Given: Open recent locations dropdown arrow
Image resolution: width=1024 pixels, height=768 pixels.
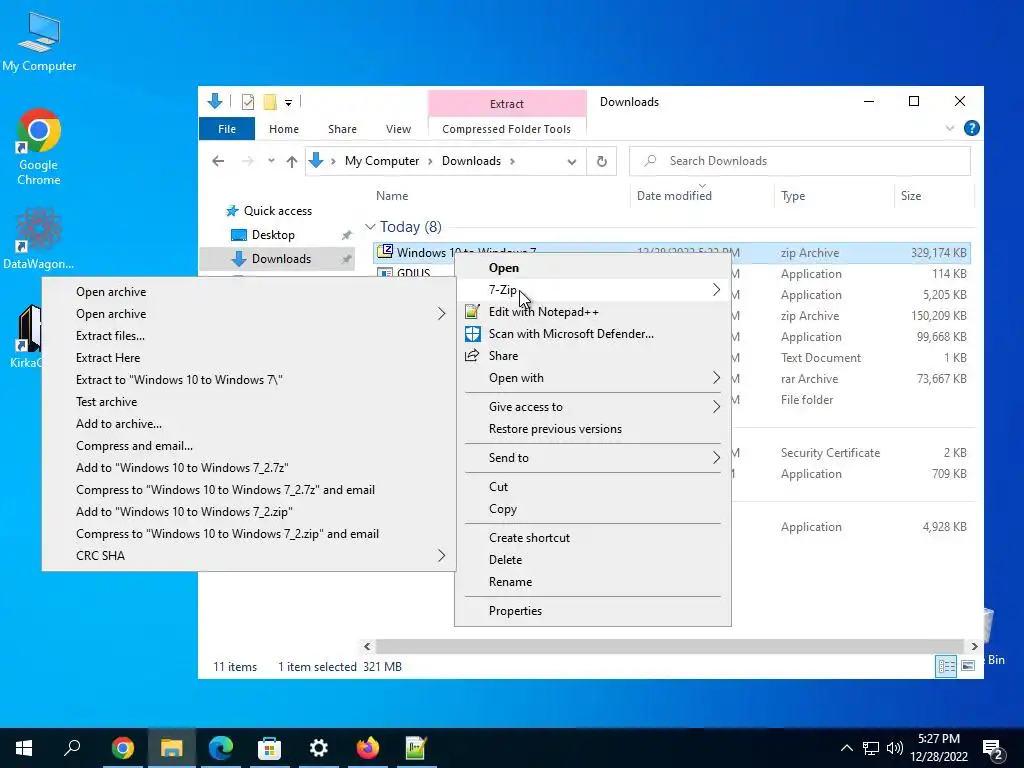Looking at the screenshot, I should tap(271, 161).
